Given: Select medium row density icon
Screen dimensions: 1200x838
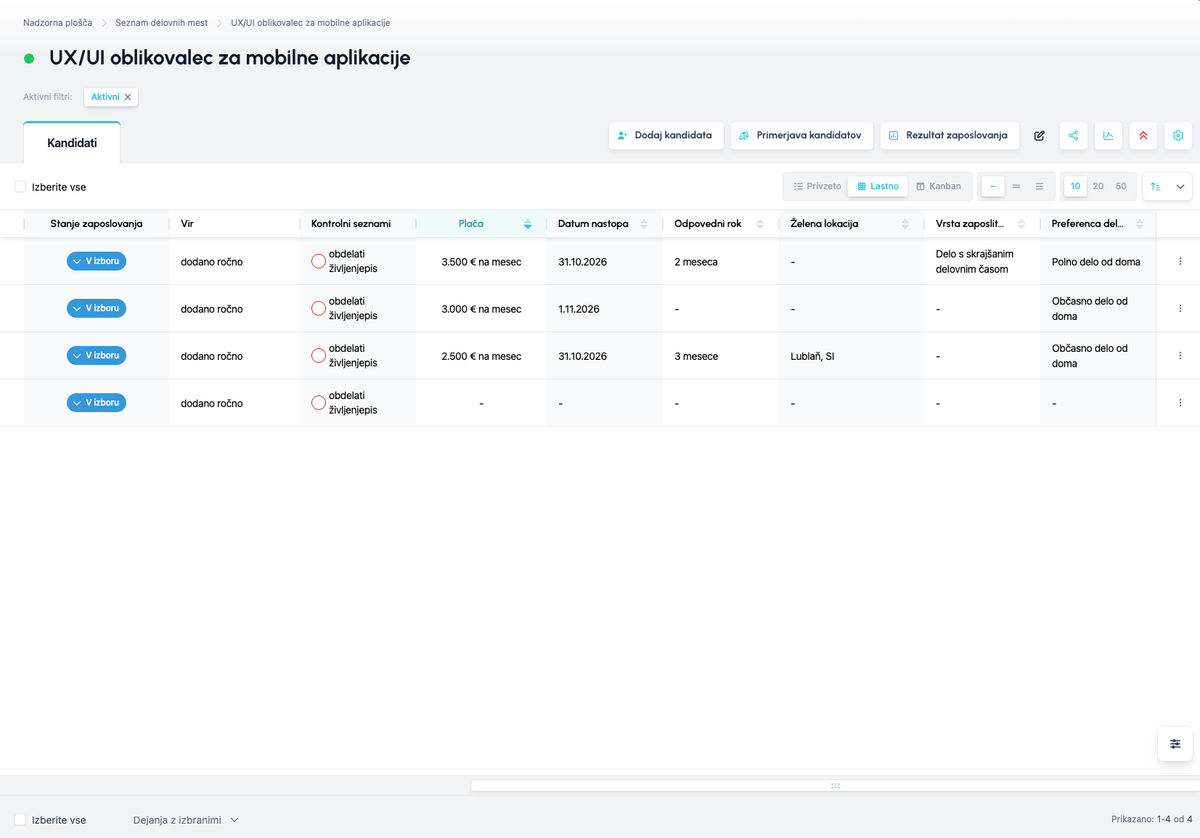Looking at the screenshot, I should 1016,187.
